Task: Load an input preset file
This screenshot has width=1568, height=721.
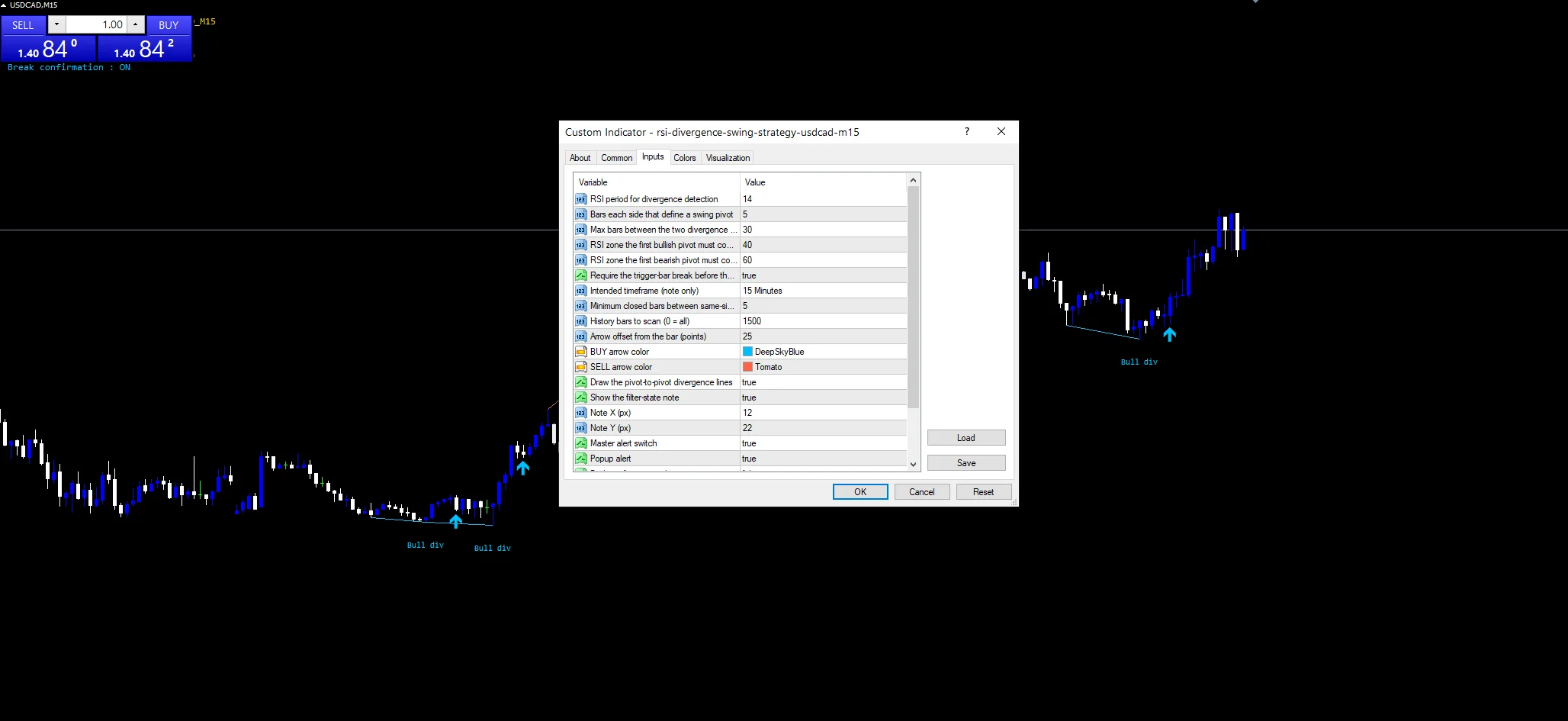Action: coord(966,438)
